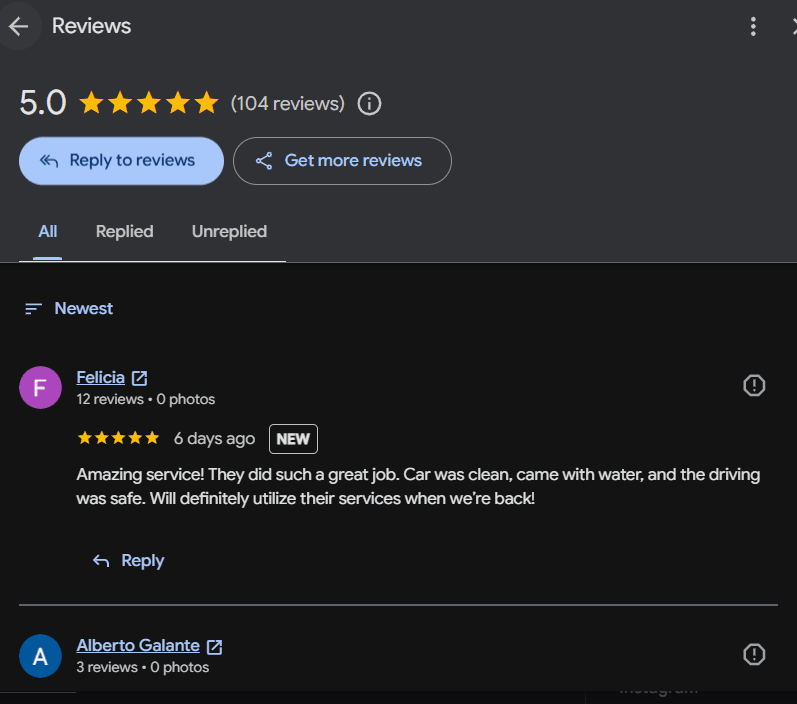Image resolution: width=797 pixels, height=704 pixels.
Task: Open Felicia's profile external link icon
Action: coord(139,378)
